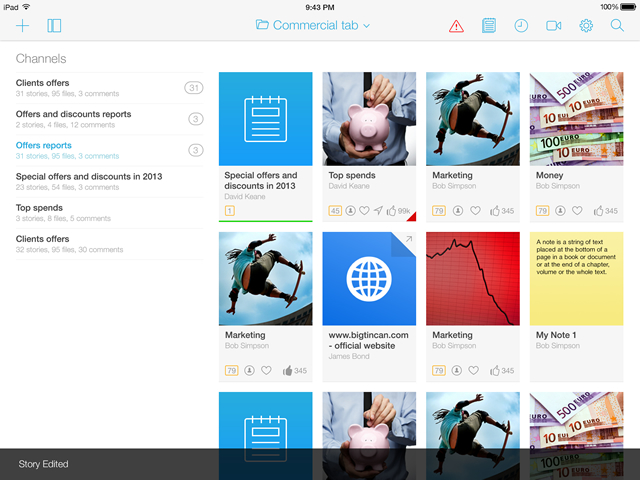Image resolution: width=640 pixels, height=480 pixels.
Task: Click David Keane author under Top spends
Action: tap(349, 186)
